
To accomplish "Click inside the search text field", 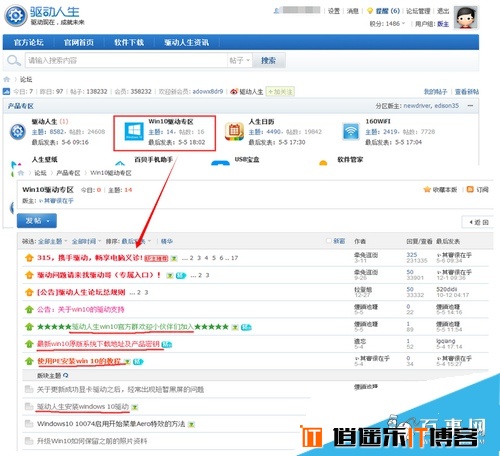I will click(126, 60).
